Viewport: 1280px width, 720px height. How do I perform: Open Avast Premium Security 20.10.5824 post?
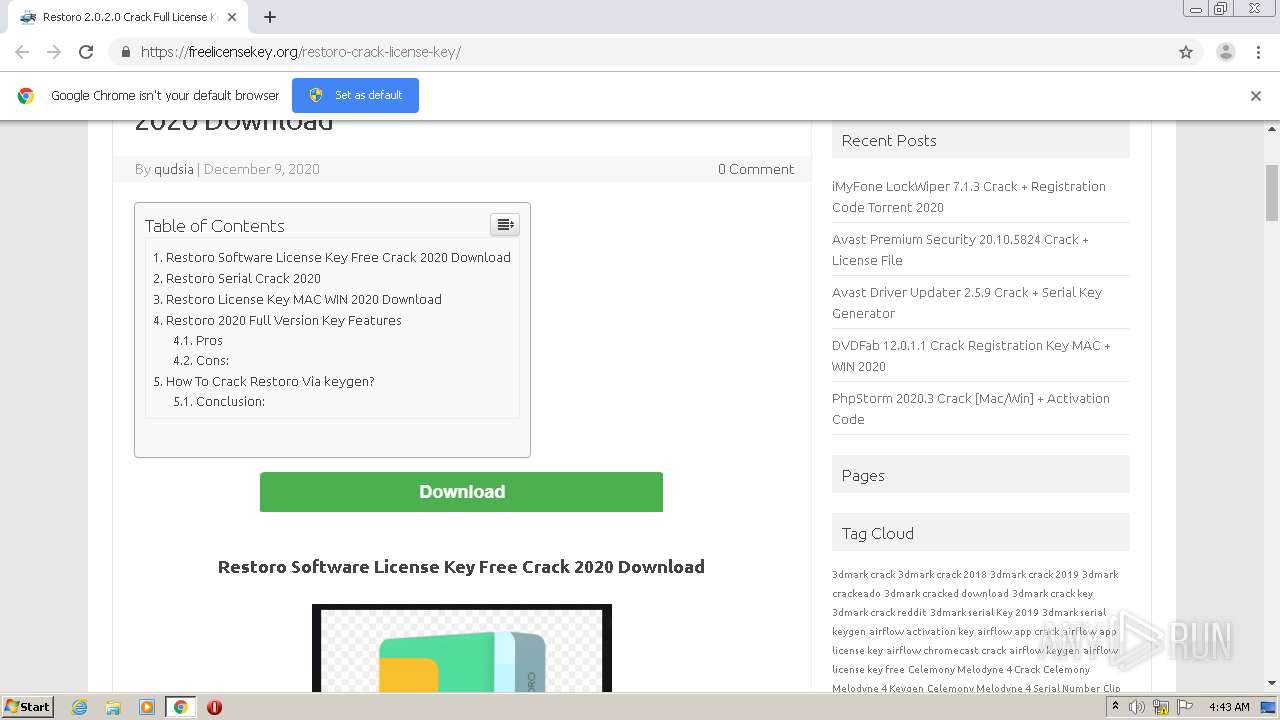pos(960,250)
